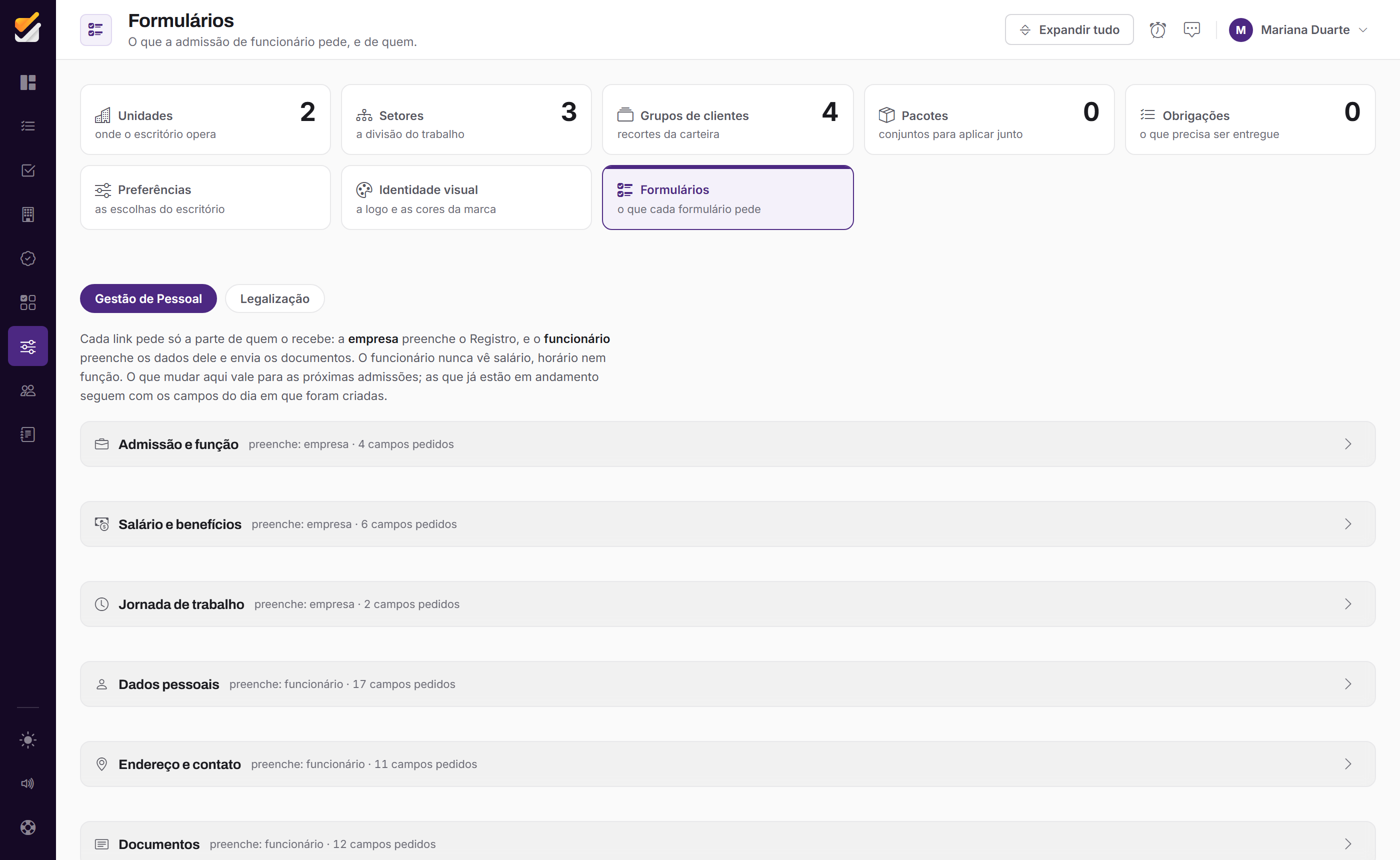Expand the Endereço e contato section

coord(727,764)
